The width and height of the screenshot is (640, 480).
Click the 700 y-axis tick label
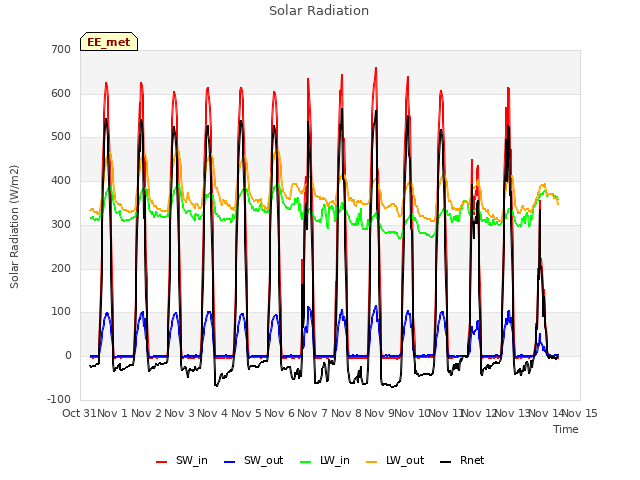click(x=61, y=49)
